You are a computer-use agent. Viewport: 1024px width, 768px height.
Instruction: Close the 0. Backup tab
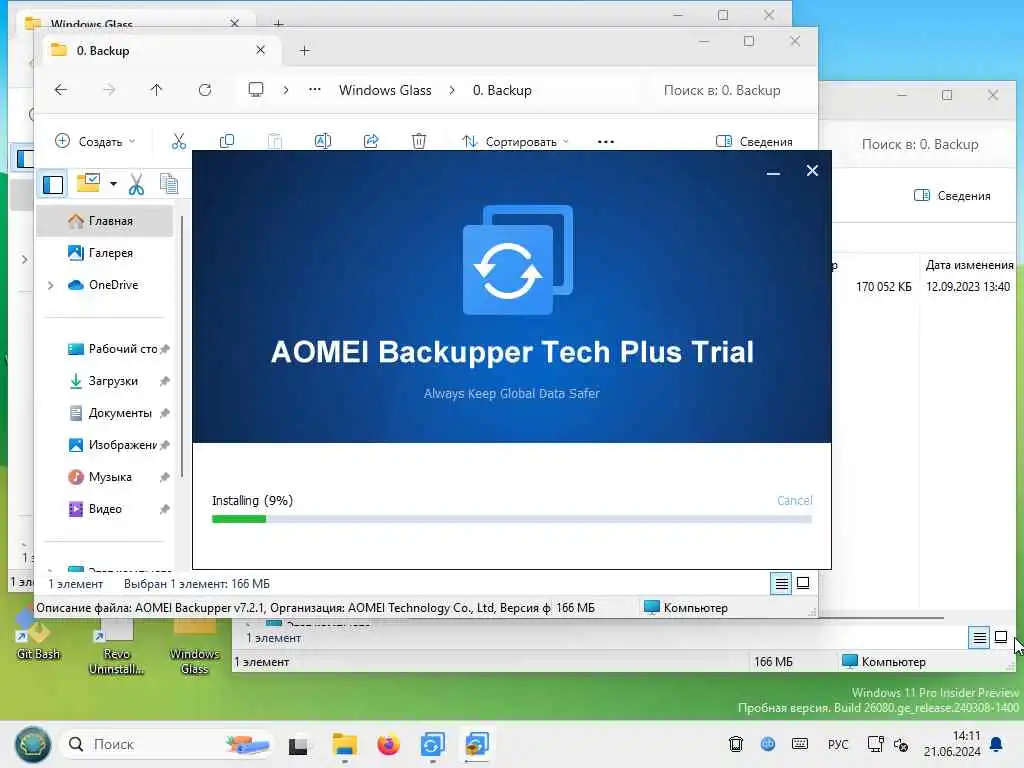coord(260,50)
